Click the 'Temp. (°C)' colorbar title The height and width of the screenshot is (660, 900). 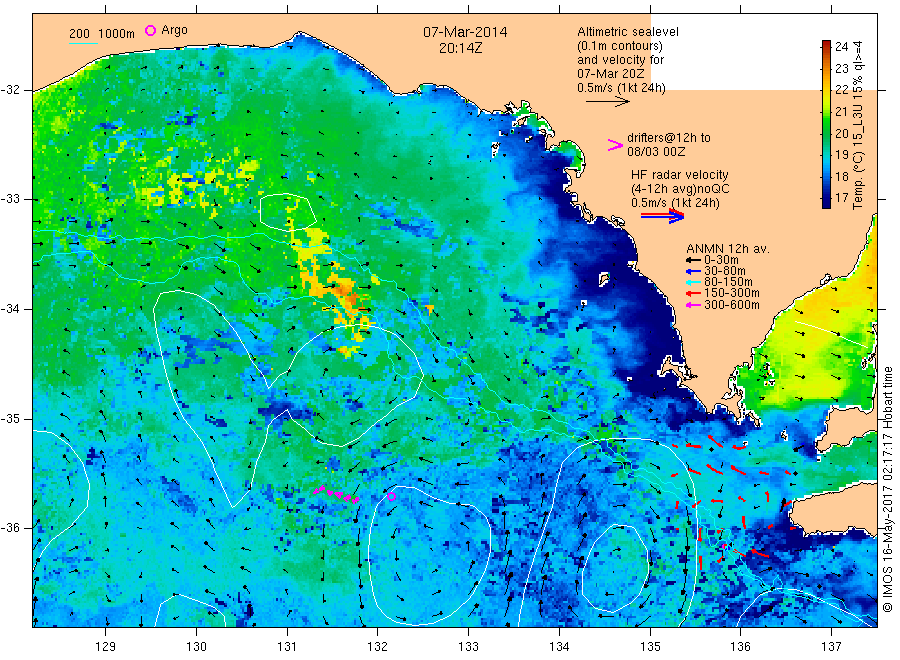[858, 180]
